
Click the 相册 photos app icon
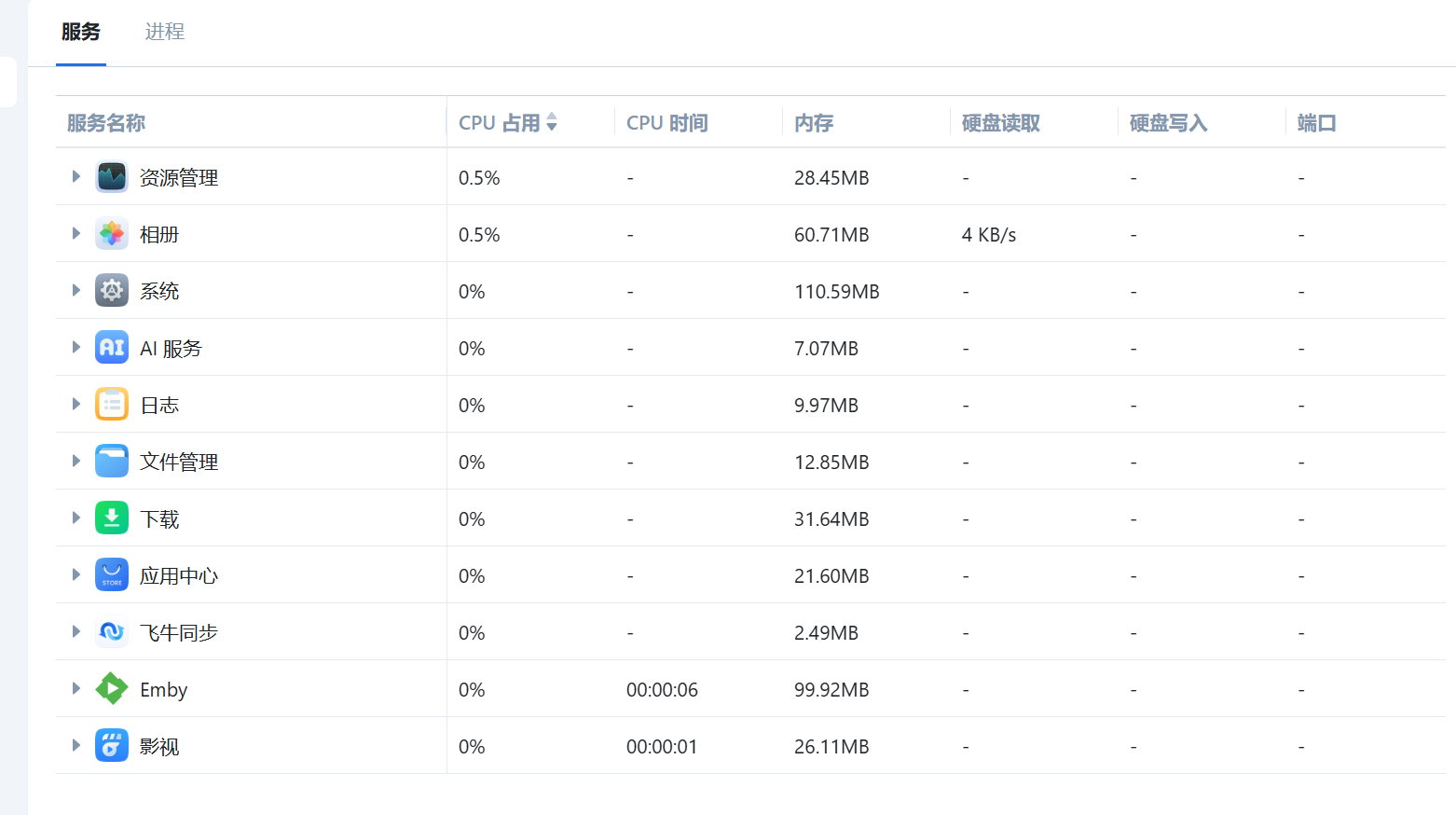click(112, 234)
